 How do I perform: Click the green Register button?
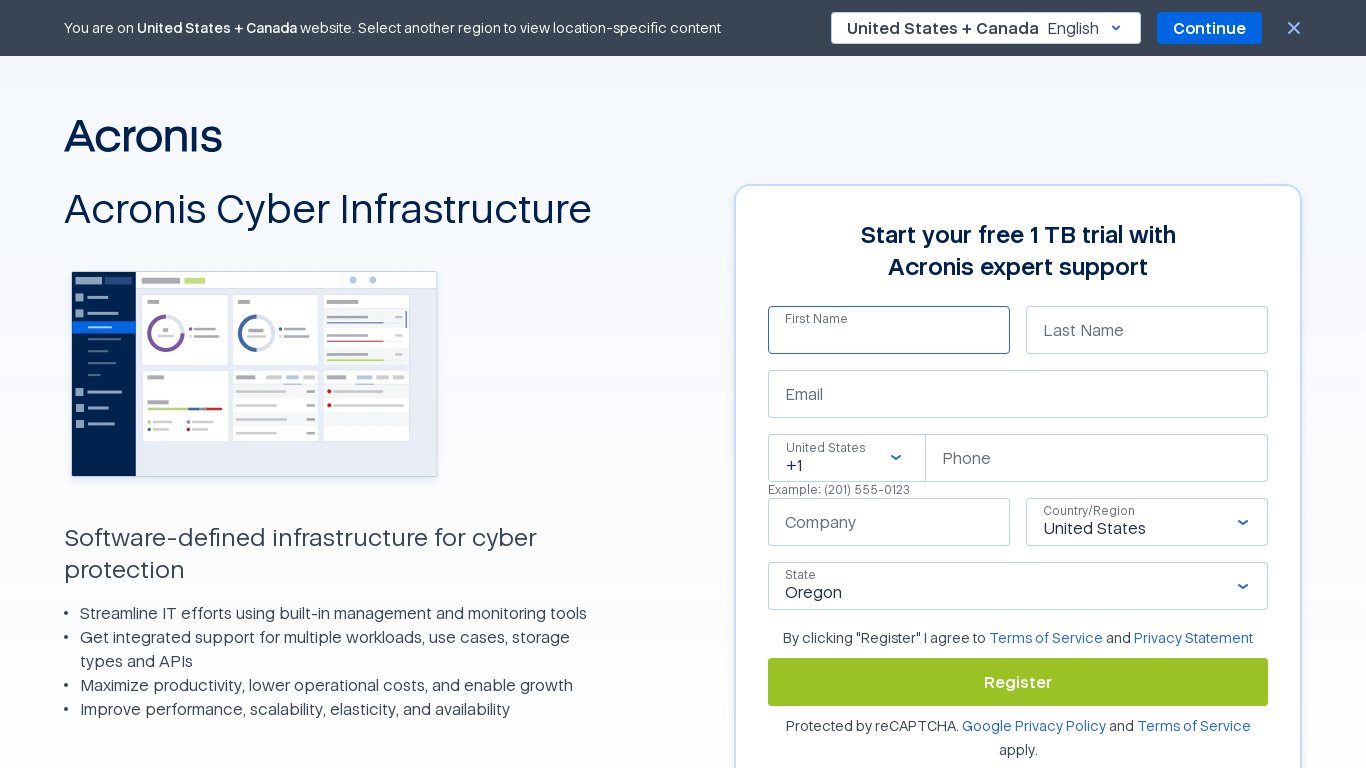click(x=1017, y=682)
